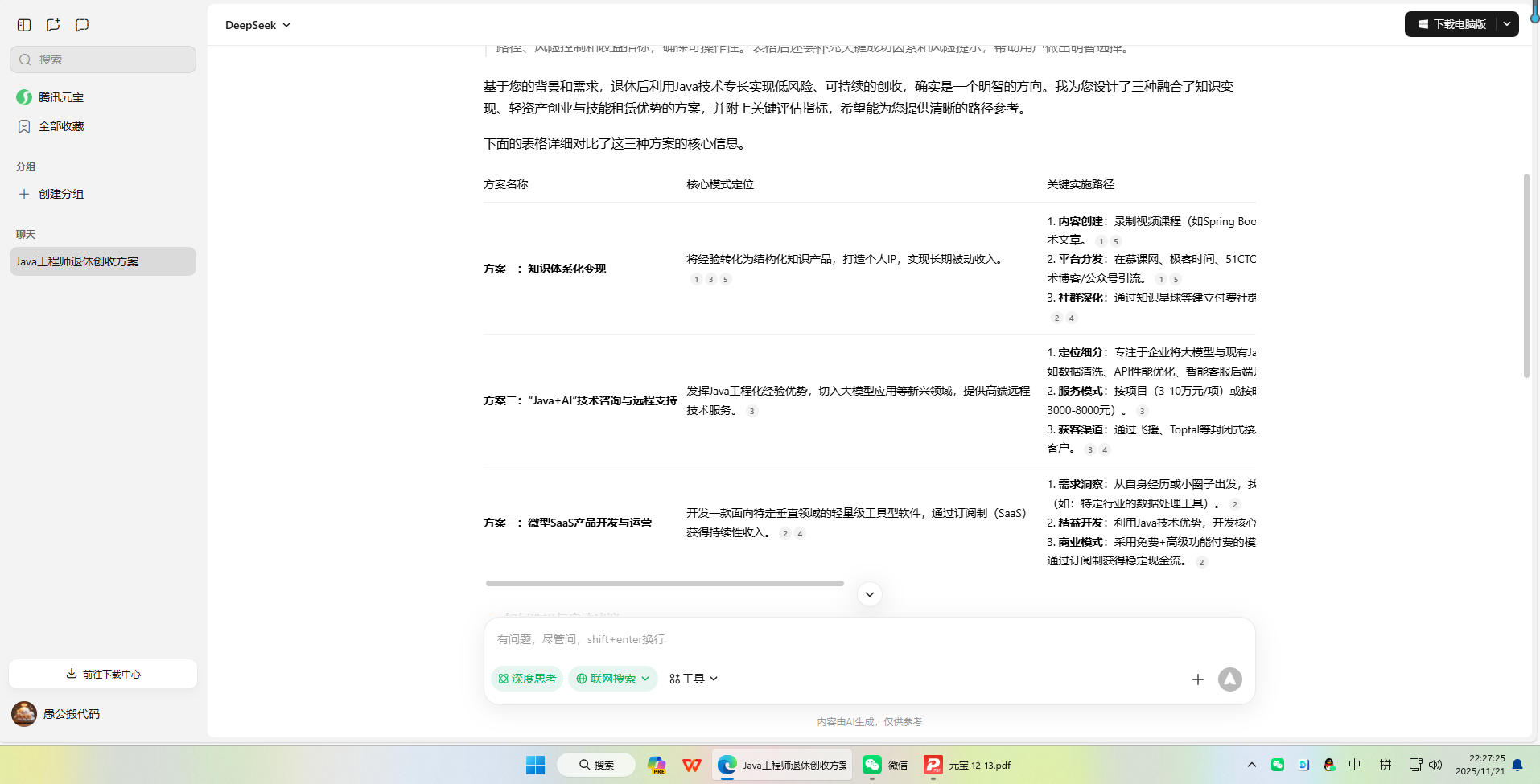Click the 腾讯元宝 green logo icon
The height and width of the screenshot is (784, 1540).
23,96
